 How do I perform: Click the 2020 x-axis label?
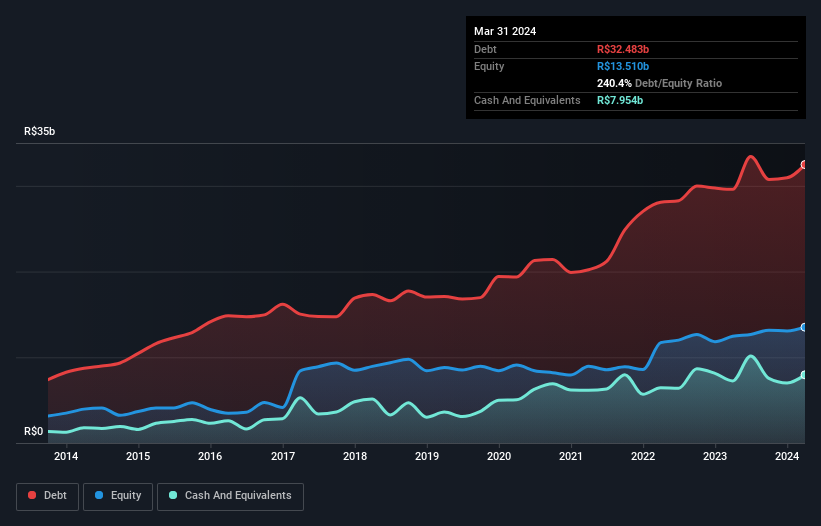click(x=499, y=456)
